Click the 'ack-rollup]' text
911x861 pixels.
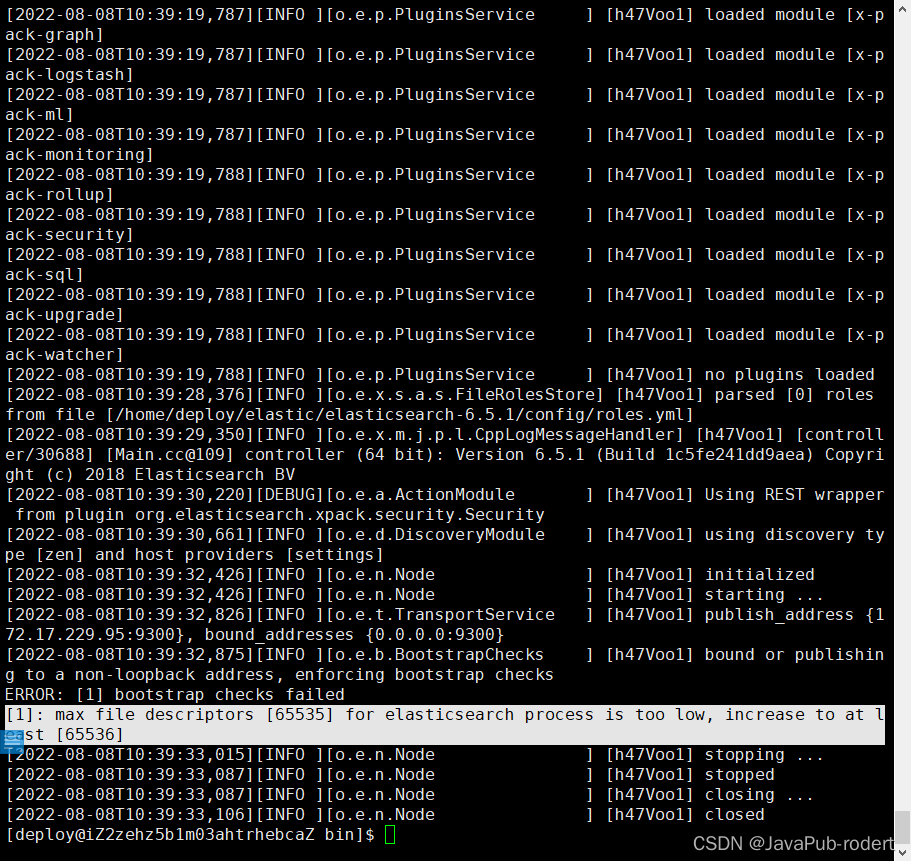(59, 195)
